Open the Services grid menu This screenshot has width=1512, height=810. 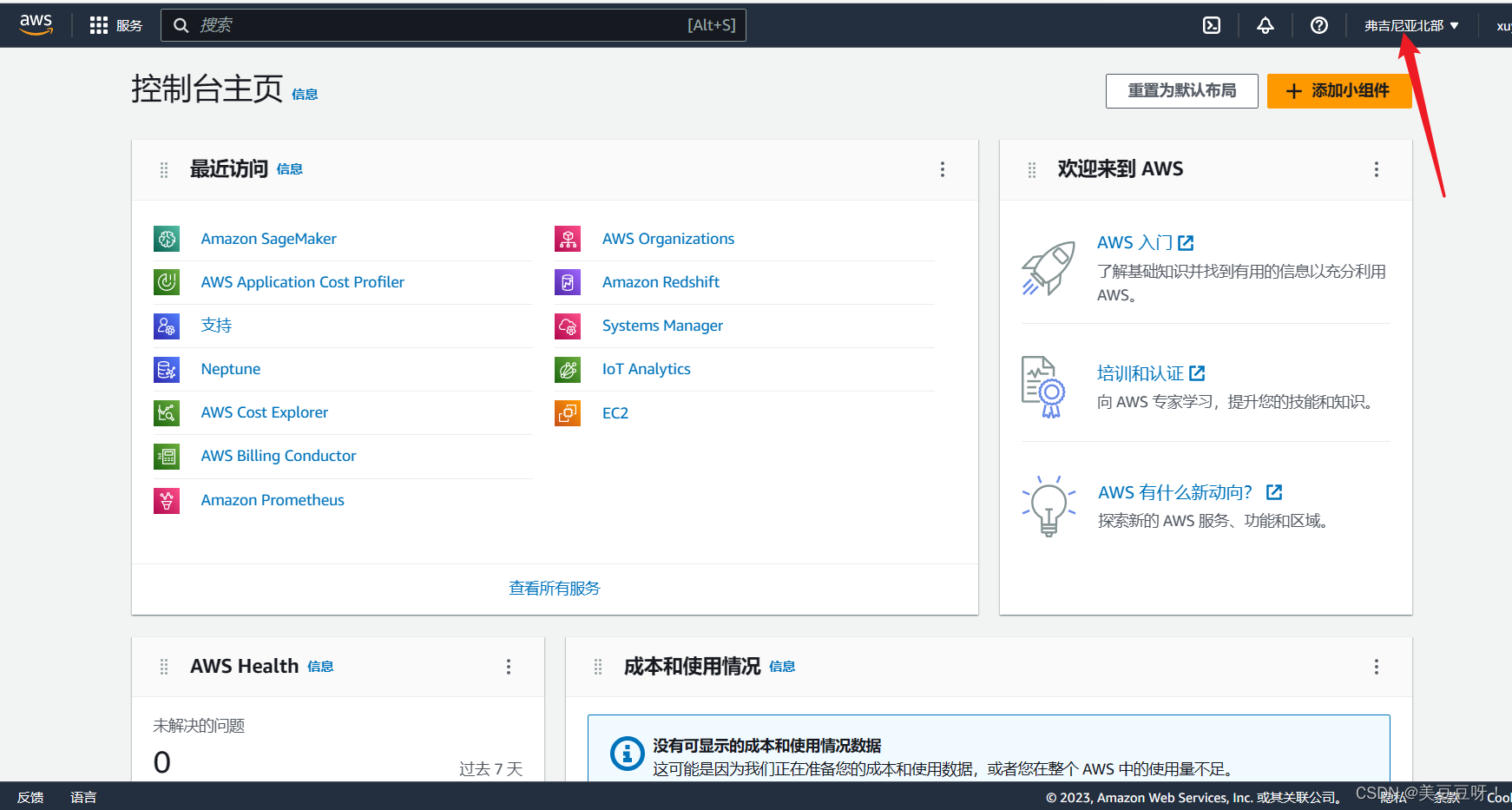pyautogui.click(x=116, y=25)
